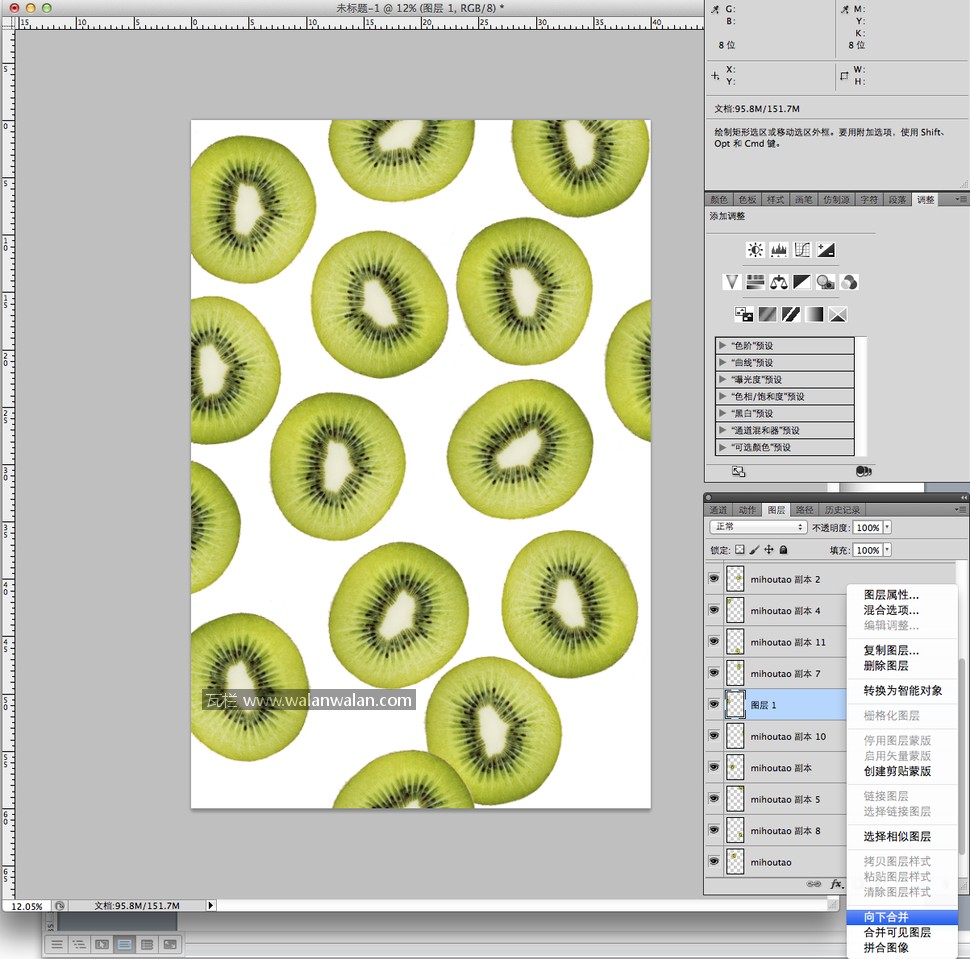Open the opacity 不透明度 dropdown arrow
Screen dimensions: 970x959
pyautogui.click(x=887, y=527)
